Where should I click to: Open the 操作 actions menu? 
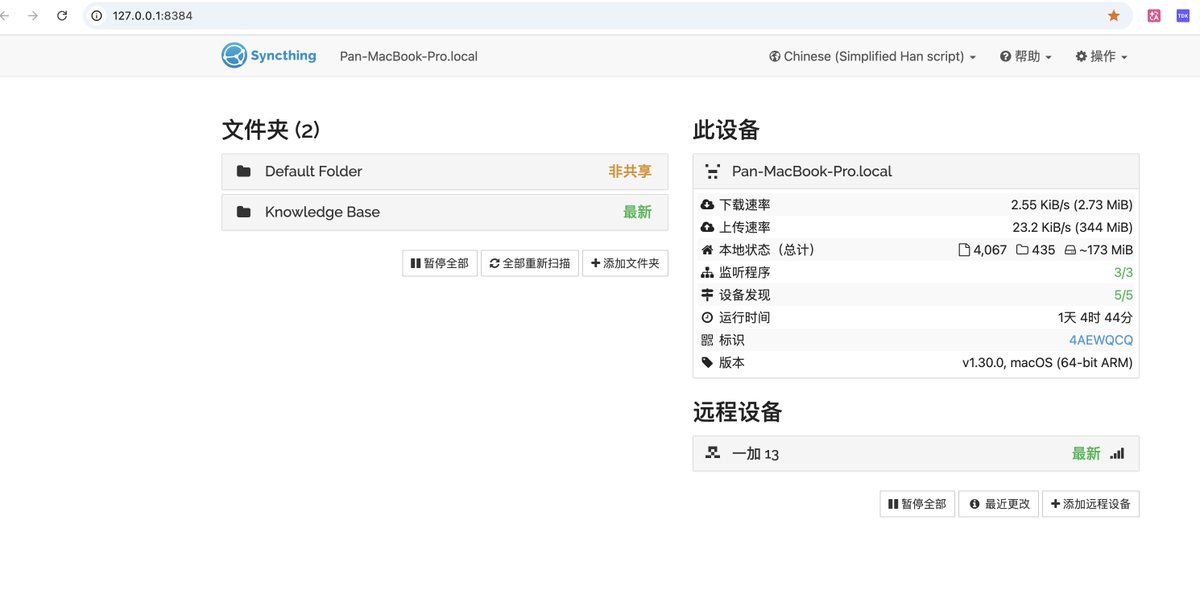1101,57
